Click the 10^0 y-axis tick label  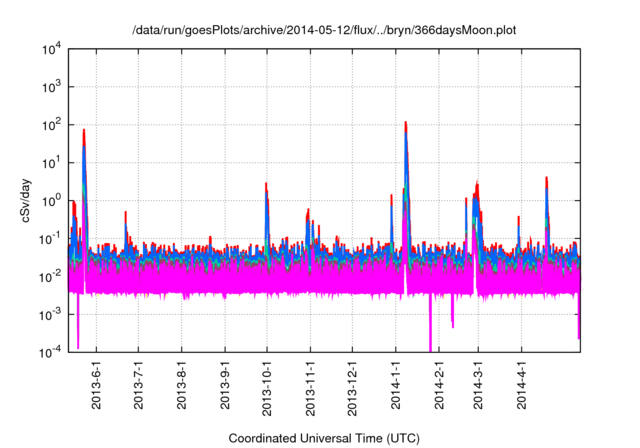click(x=53, y=200)
